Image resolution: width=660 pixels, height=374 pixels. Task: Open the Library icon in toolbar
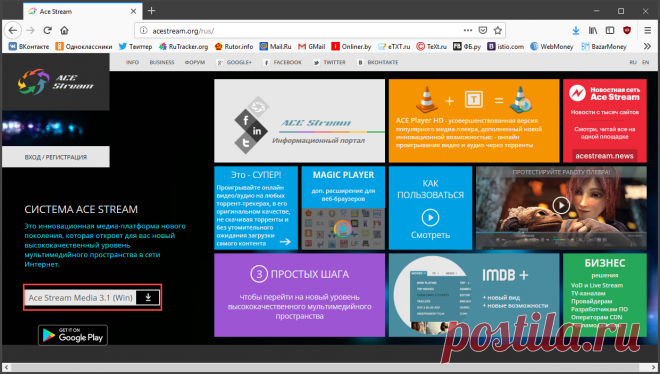593,30
